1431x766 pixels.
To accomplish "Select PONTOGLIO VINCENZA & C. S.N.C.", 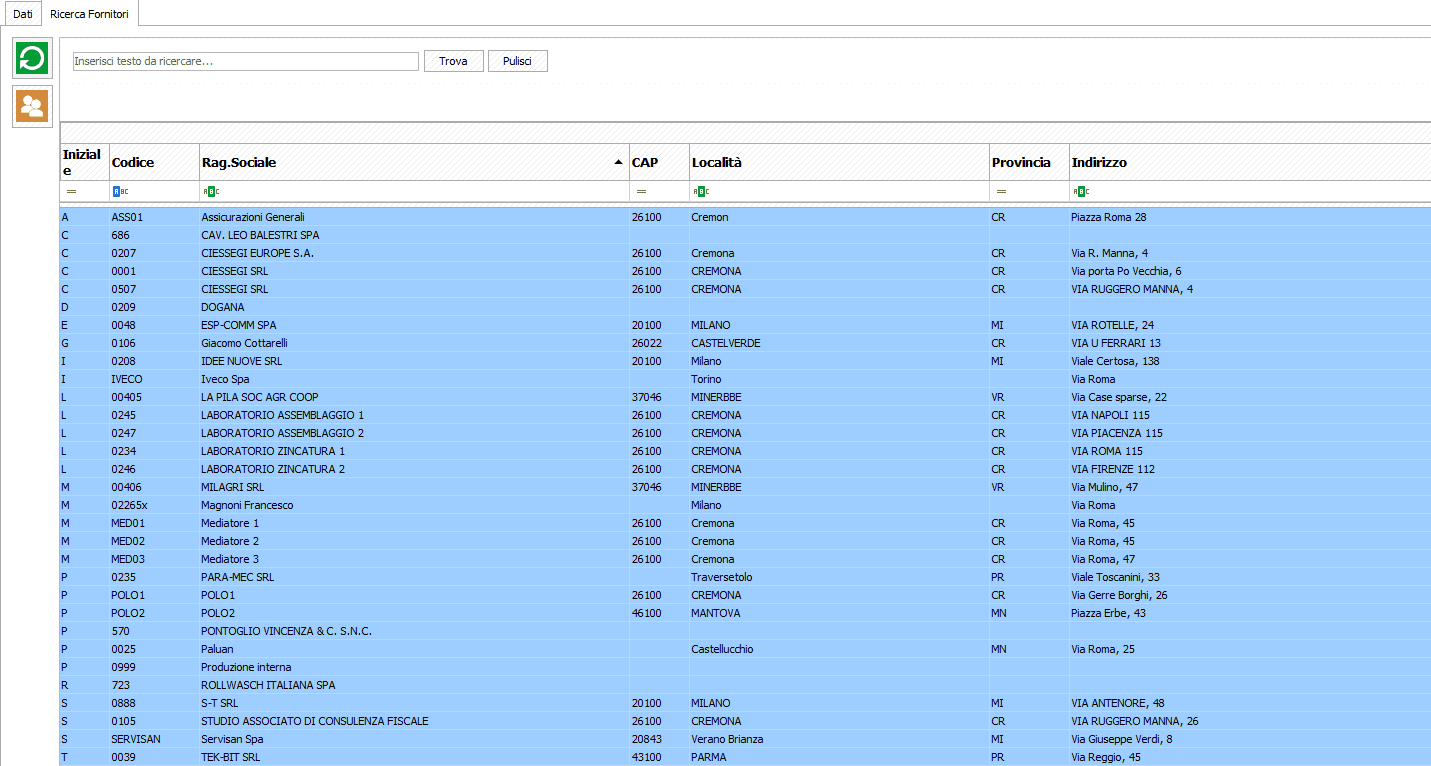I will click(745, 631).
